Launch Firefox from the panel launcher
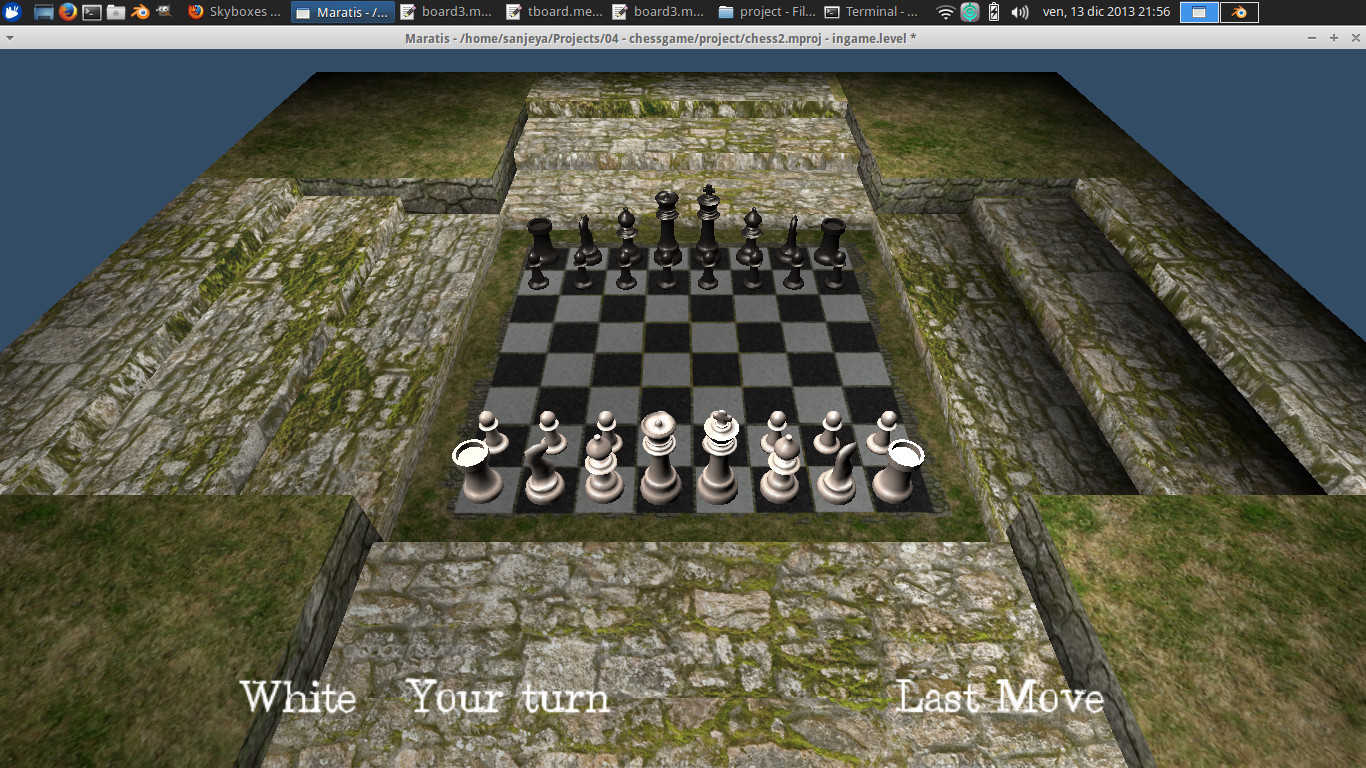 (x=68, y=12)
